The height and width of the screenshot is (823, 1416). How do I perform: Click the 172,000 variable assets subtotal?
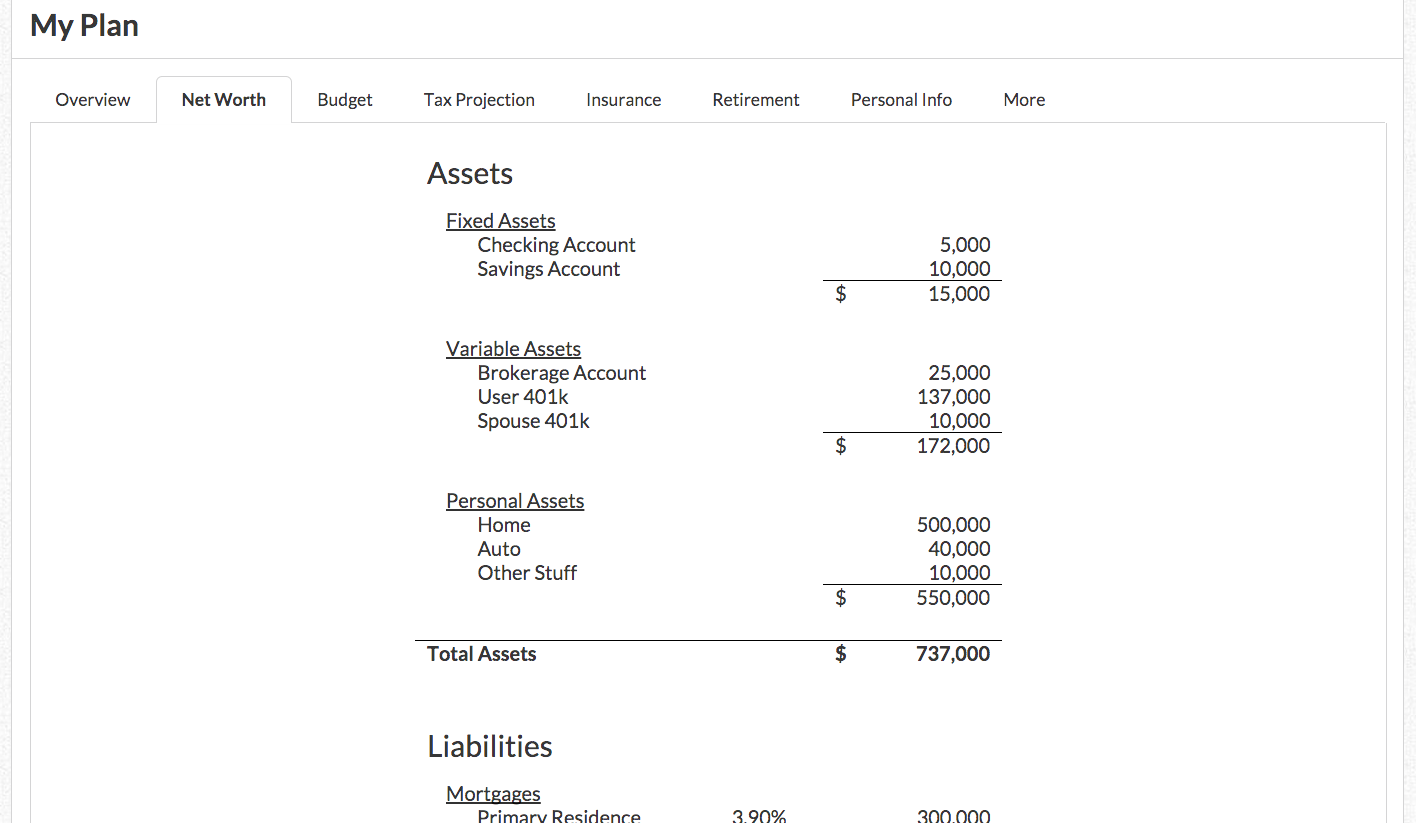(954, 446)
